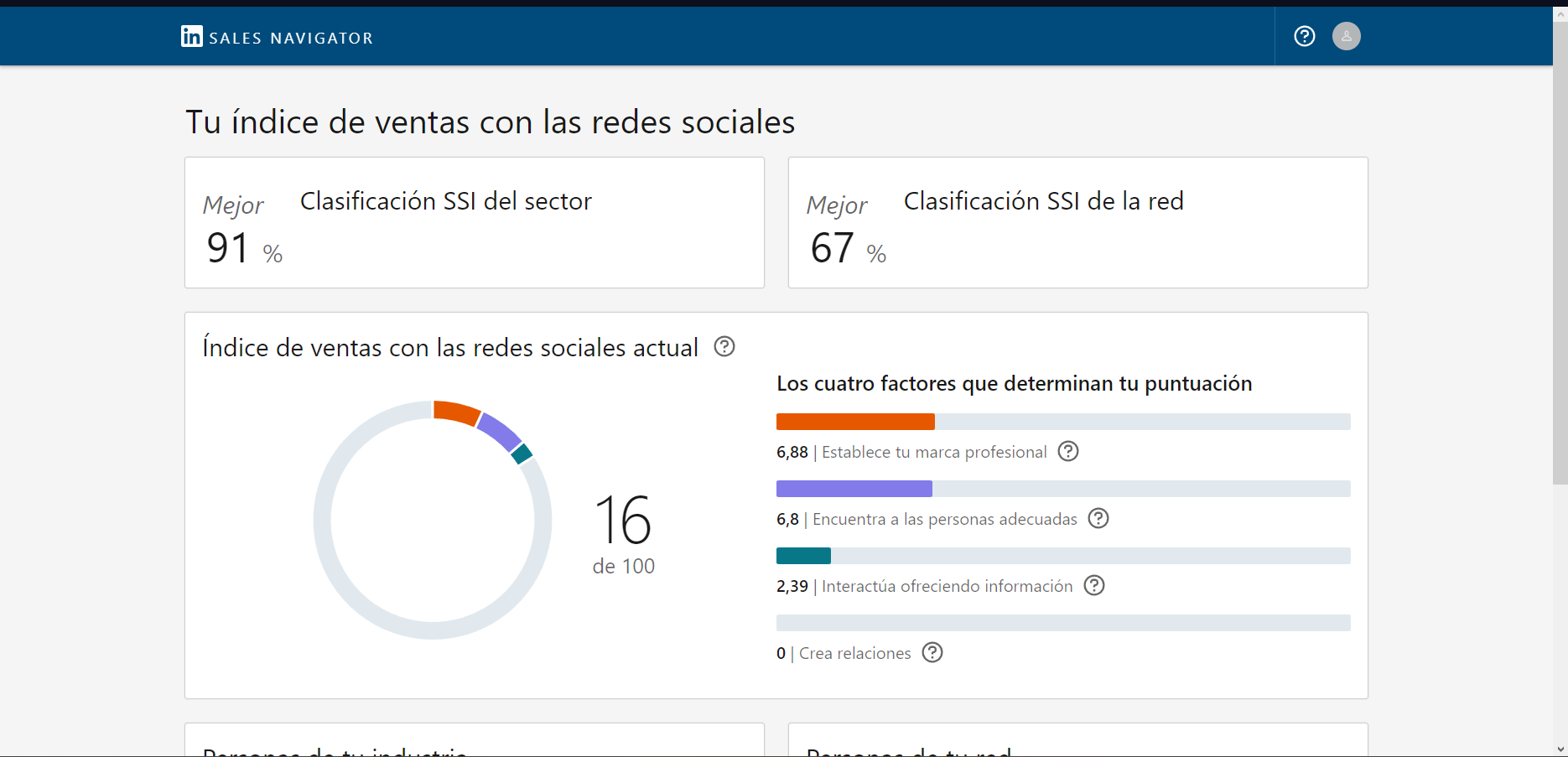The height and width of the screenshot is (757, 1568).
Task: Click 'Los cuatro factores que determinan tu puntuación'
Action: tap(1015, 383)
